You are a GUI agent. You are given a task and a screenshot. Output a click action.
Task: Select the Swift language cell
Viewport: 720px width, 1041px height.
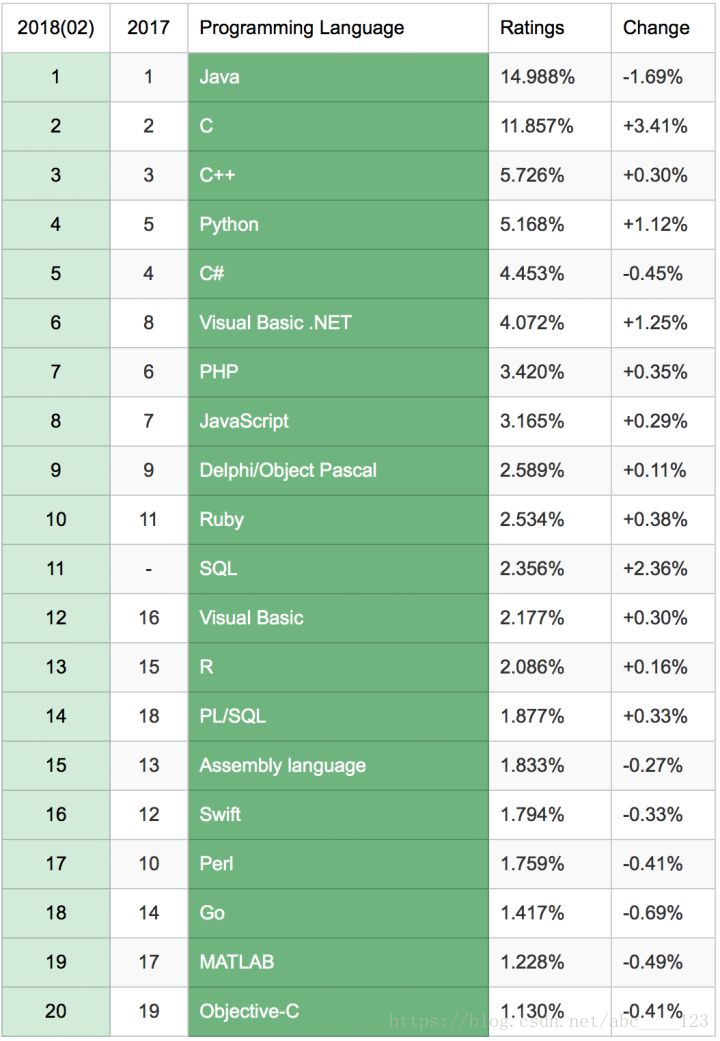(x=338, y=814)
